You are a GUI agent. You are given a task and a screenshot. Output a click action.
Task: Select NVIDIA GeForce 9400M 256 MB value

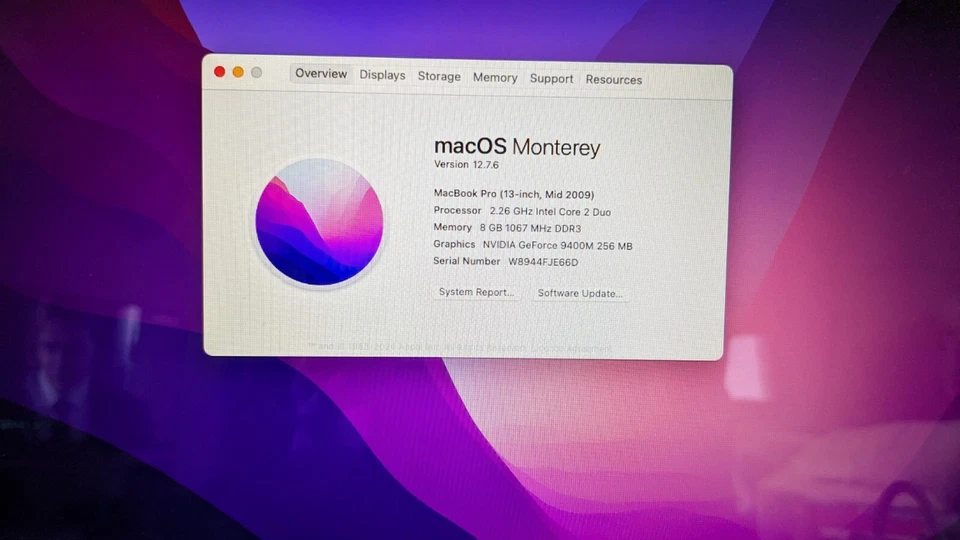pos(557,246)
